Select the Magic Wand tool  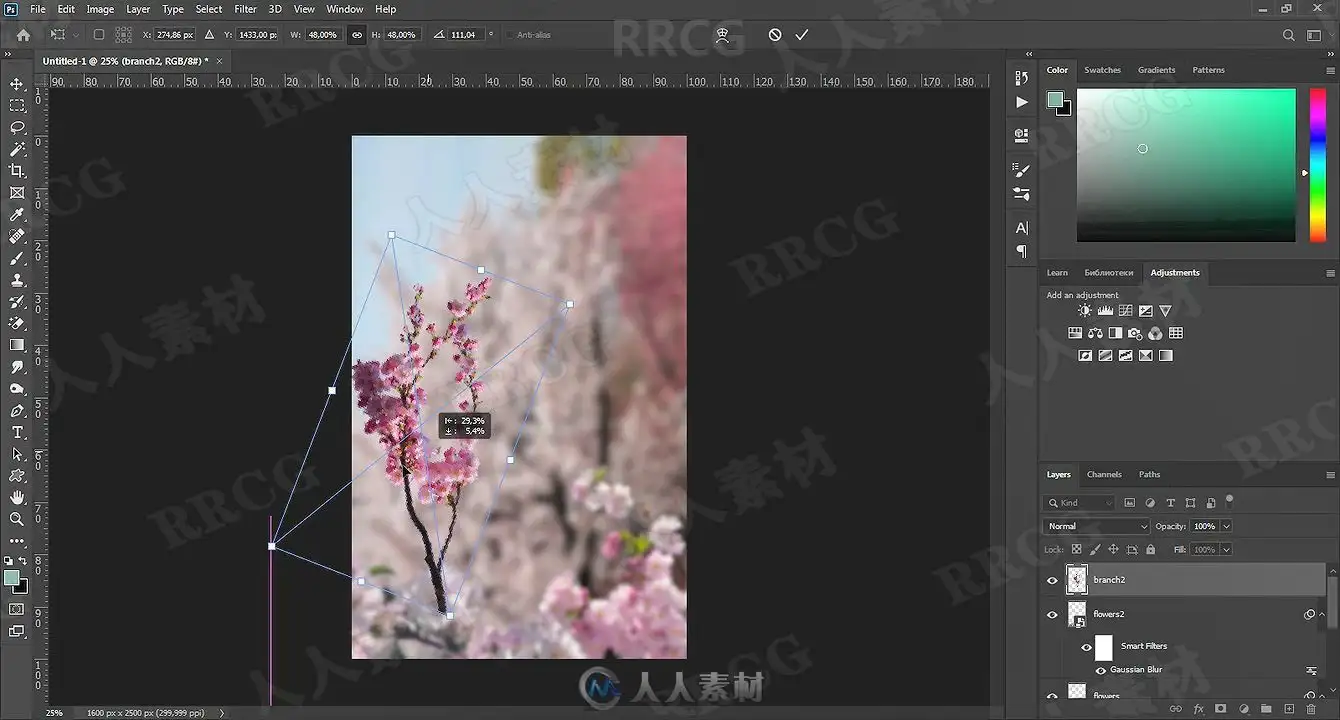(x=17, y=149)
